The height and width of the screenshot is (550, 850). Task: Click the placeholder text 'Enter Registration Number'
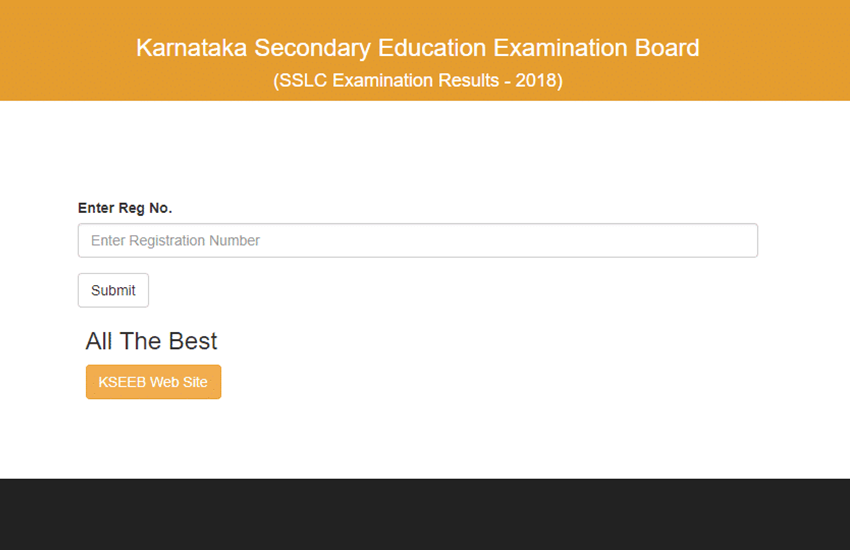(x=175, y=241)
